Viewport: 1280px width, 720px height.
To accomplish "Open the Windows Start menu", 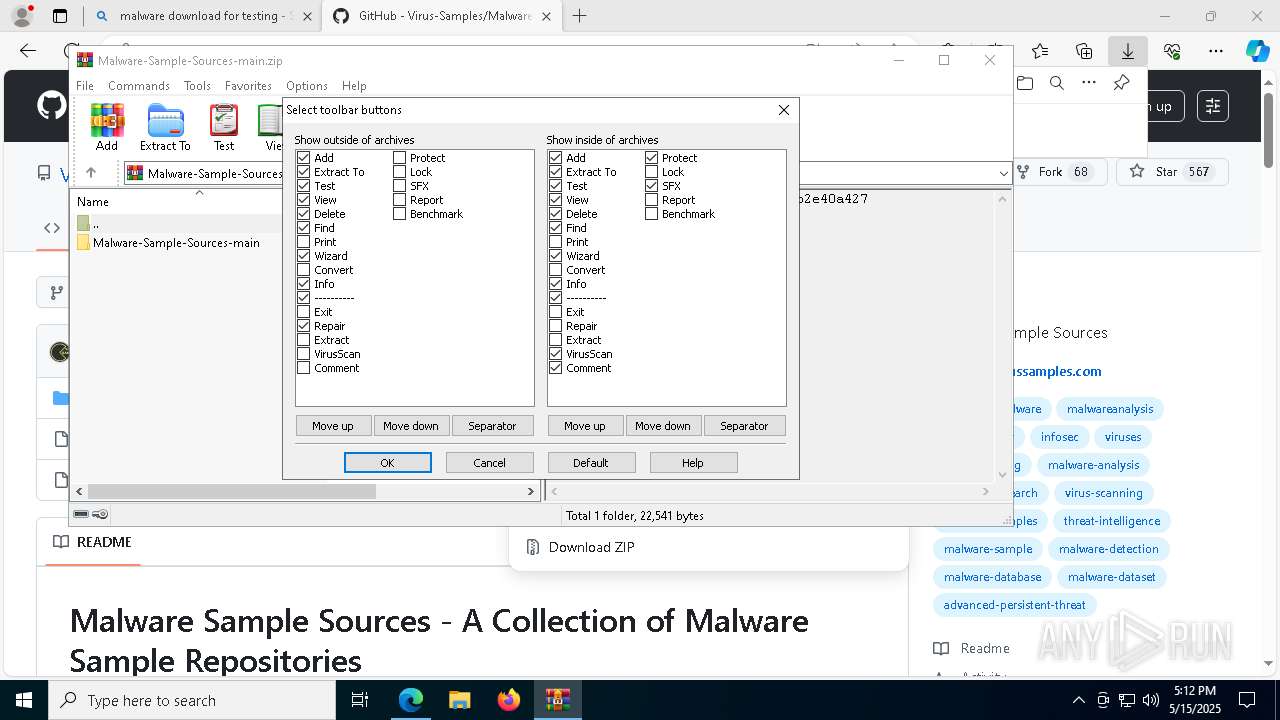I will coord(24,700).
